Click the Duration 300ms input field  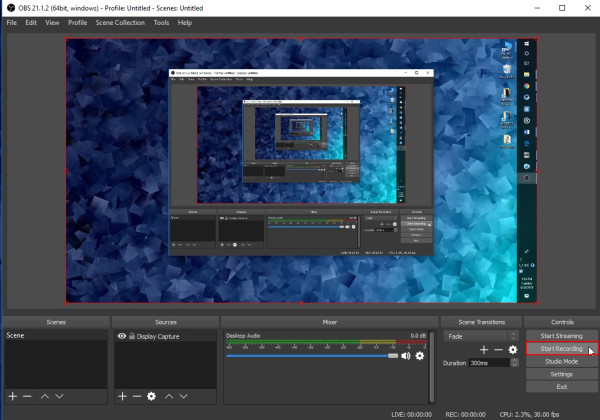489,363
